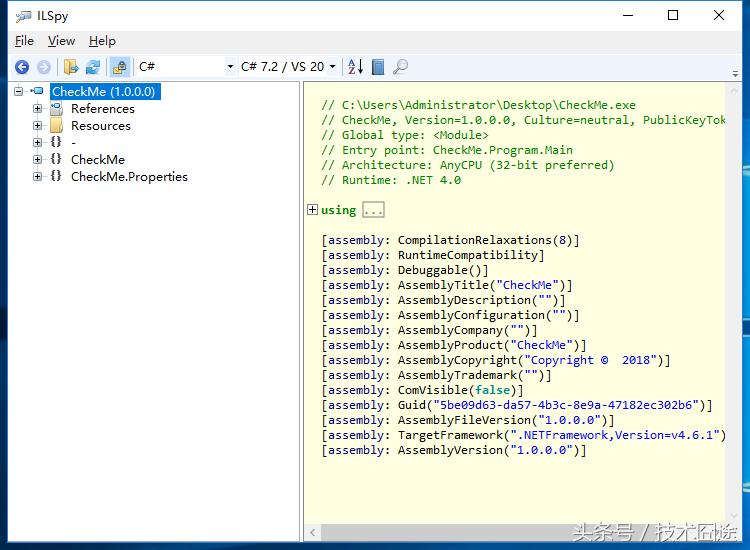This screenshot has height=550, width=750.
Task: Click the CheckMe.exe file path comment
Action: coord(479,105)
